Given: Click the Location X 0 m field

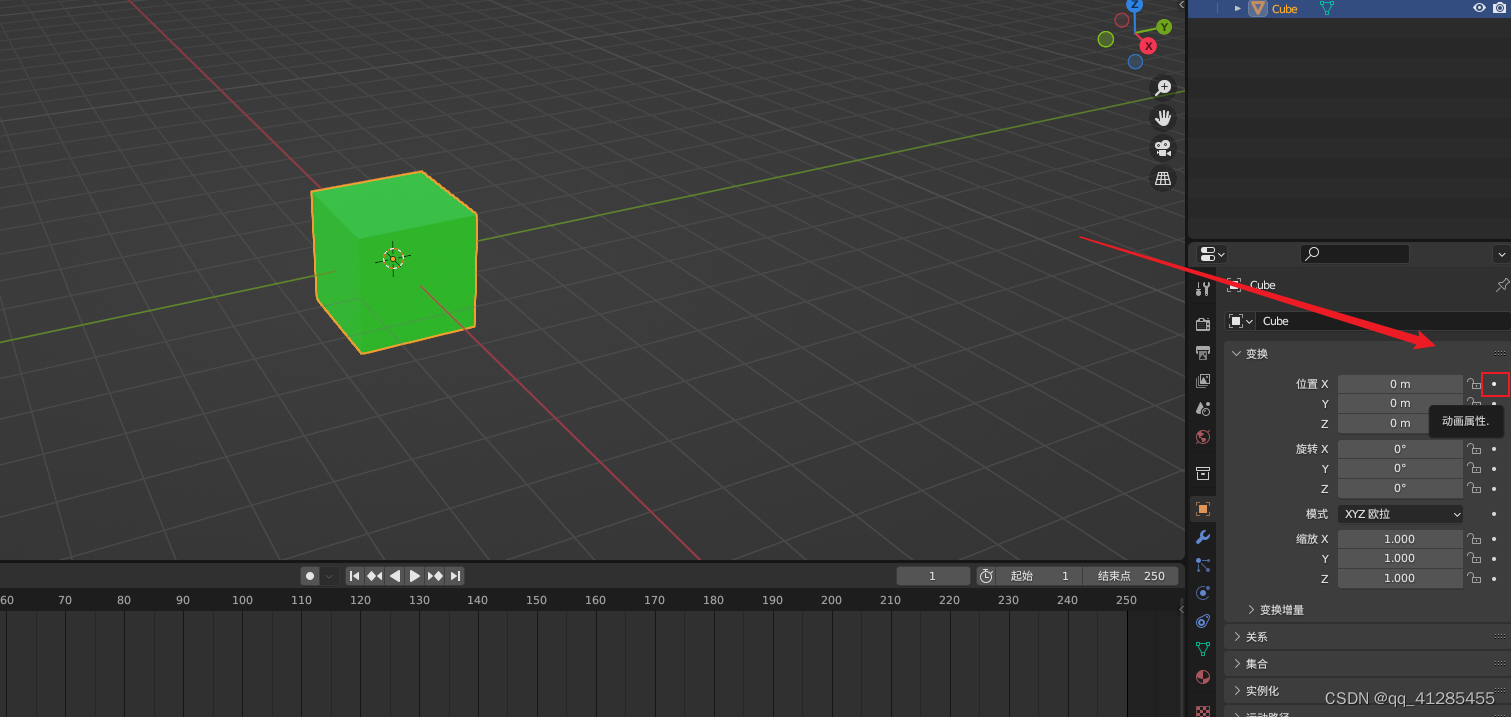Looking at the screenshot, I should [1400, 384].
